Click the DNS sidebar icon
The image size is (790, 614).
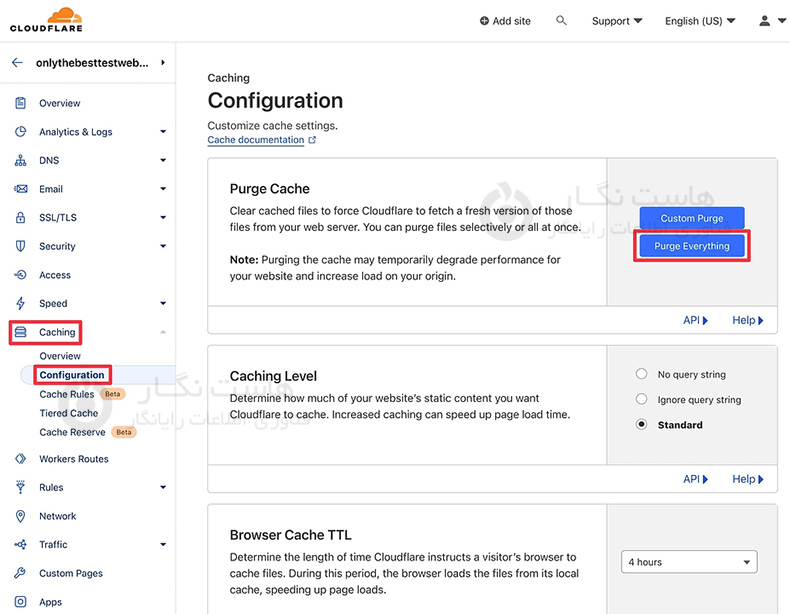click(20, 160)
